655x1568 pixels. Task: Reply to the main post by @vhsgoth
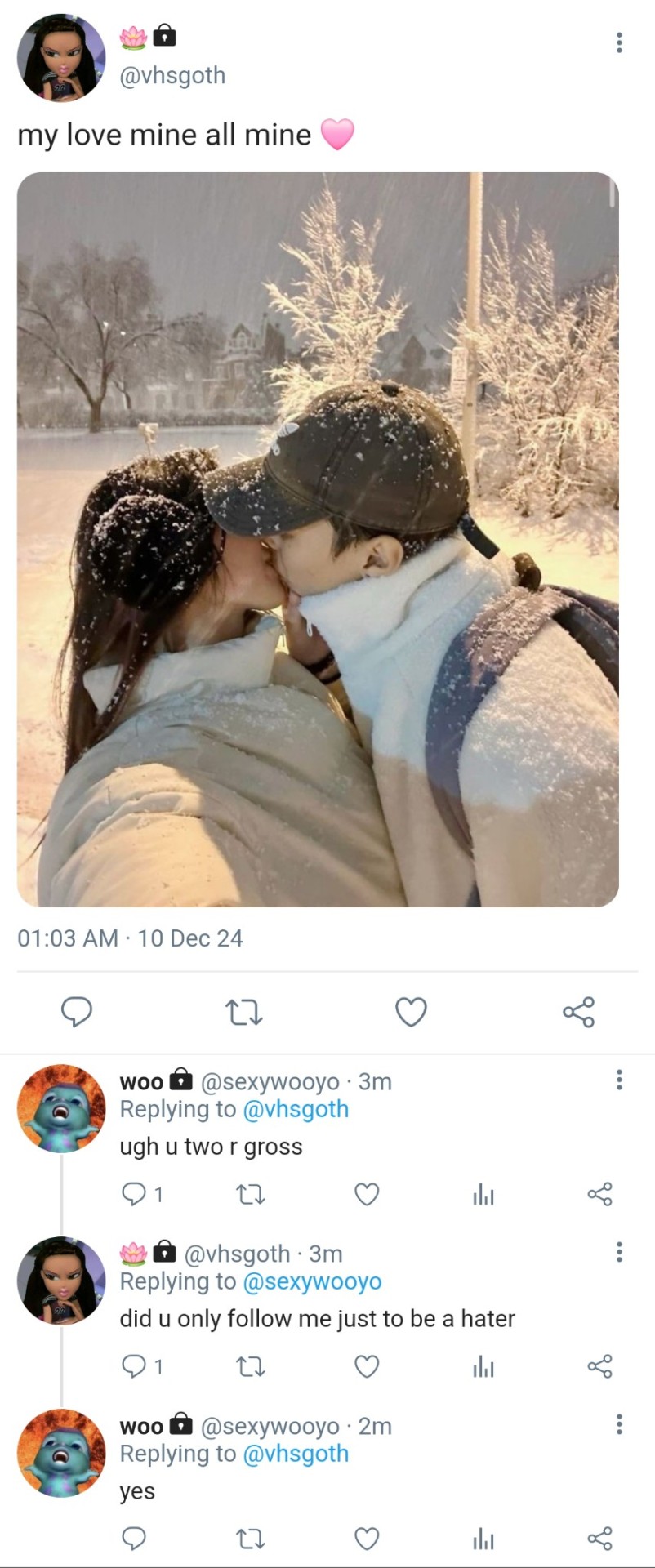(77, 1012)
